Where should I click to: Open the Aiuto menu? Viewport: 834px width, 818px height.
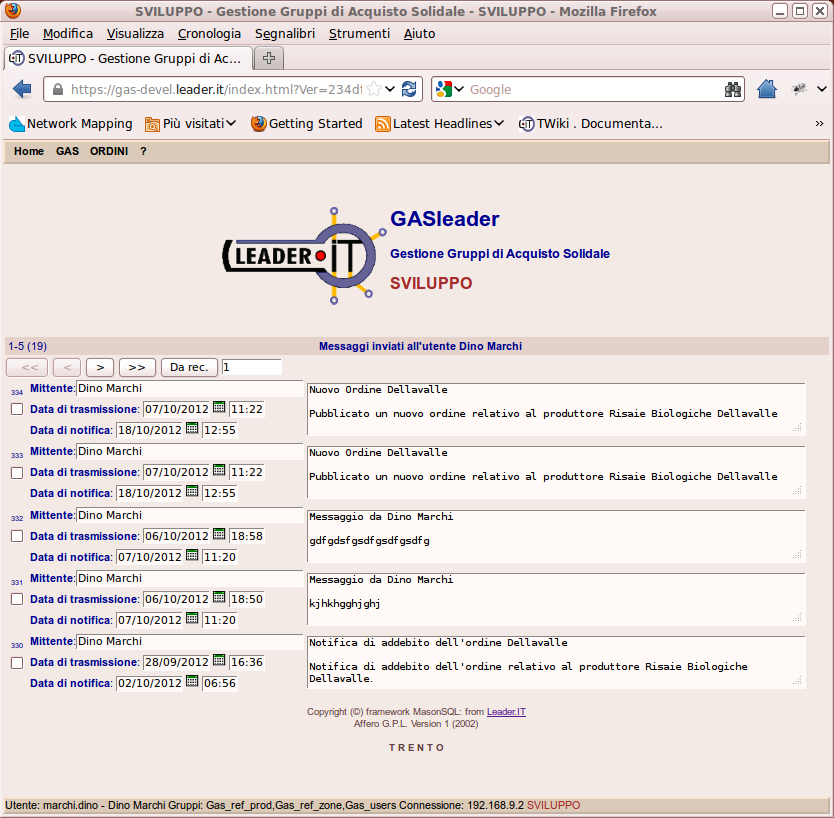pyautogui.click(x=420, y=34)
